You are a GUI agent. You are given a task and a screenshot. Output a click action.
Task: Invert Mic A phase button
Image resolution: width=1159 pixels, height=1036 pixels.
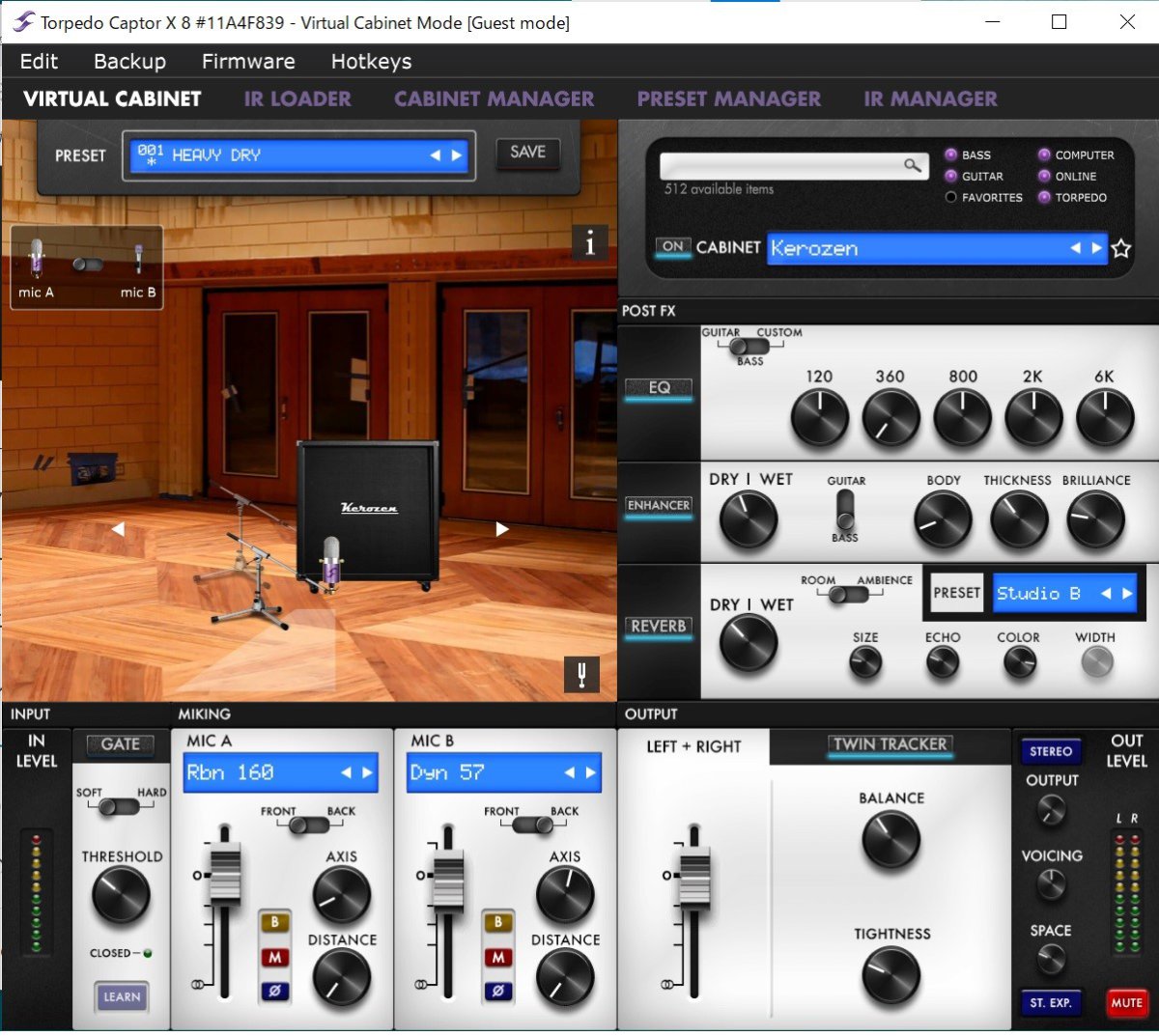pos(274,990)
